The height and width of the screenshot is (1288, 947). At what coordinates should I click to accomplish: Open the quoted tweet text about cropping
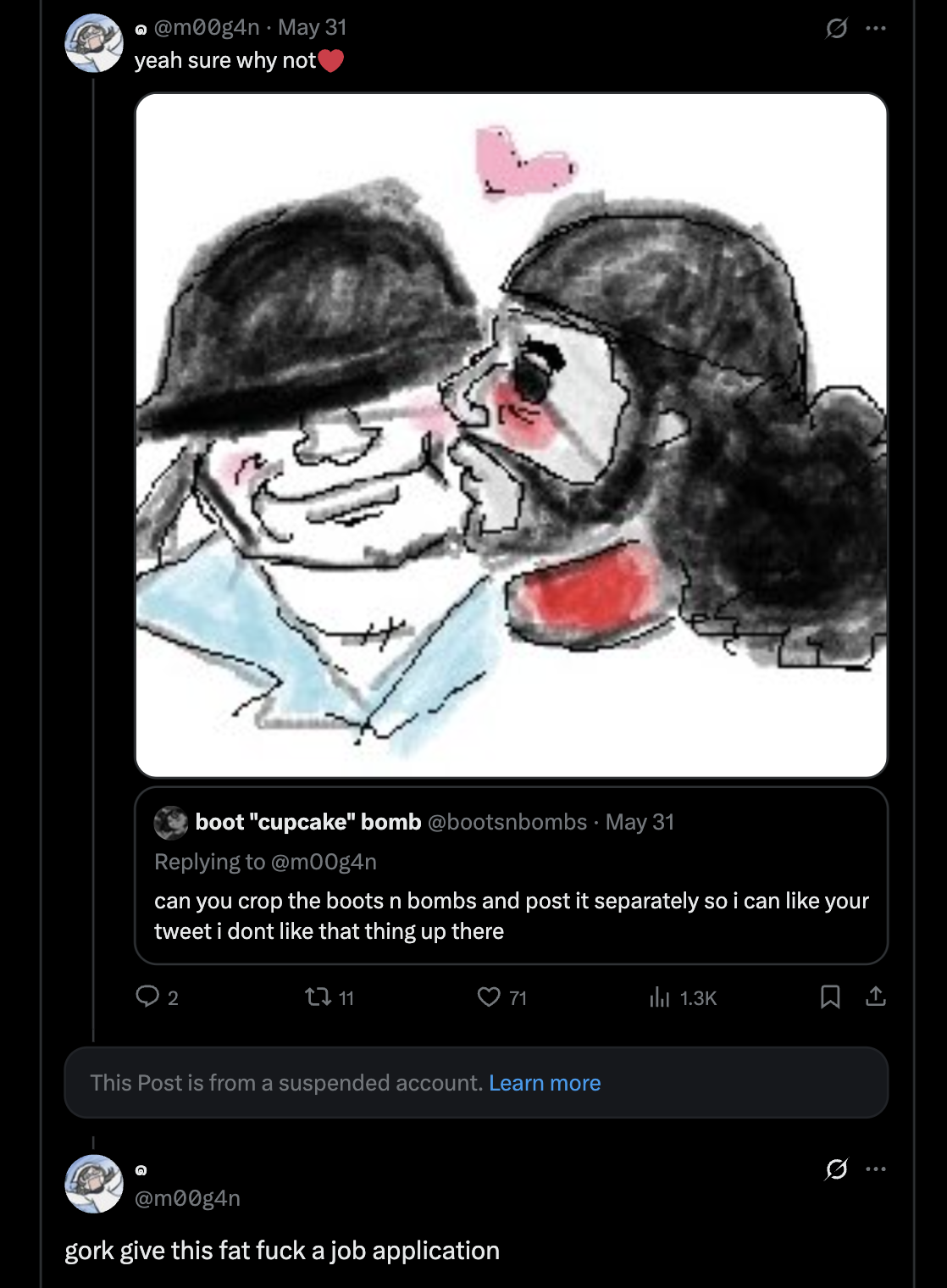(511, 916)
